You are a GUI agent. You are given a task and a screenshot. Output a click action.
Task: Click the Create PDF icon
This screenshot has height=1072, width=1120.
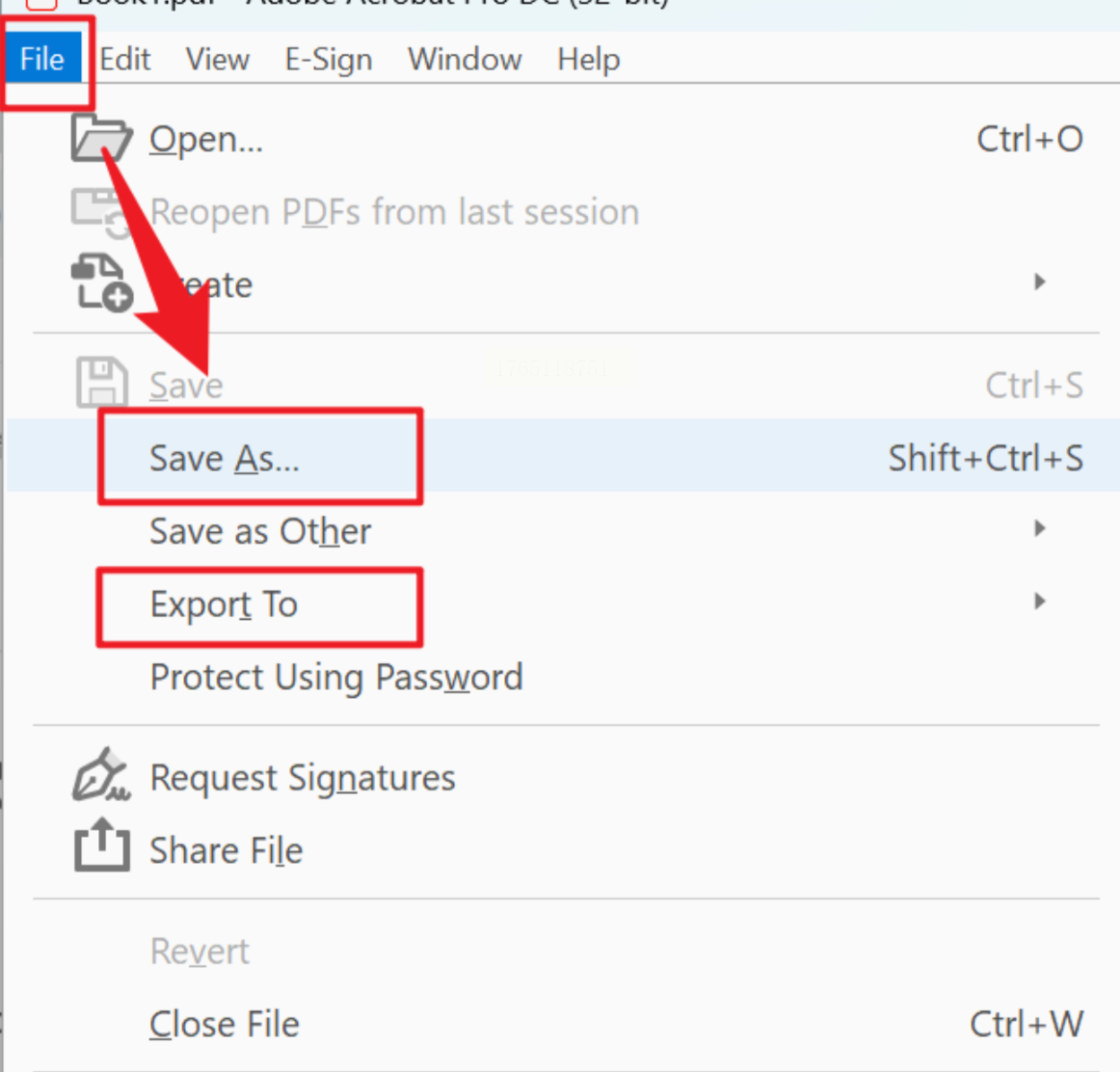pyautogui.click(x=100, y=282)
